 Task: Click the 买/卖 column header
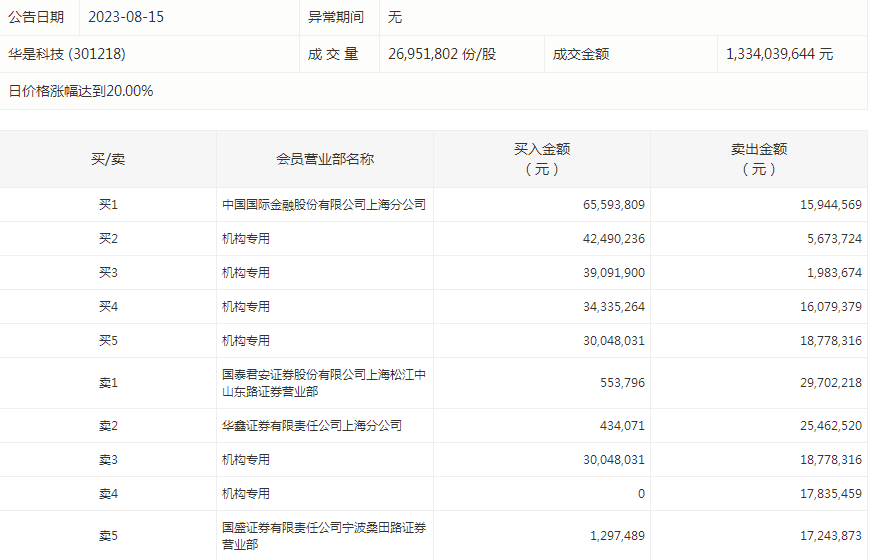[108, 160]
